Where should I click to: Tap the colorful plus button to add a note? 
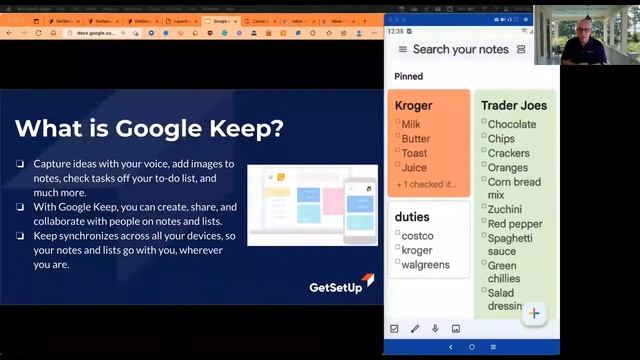point(534,313)
